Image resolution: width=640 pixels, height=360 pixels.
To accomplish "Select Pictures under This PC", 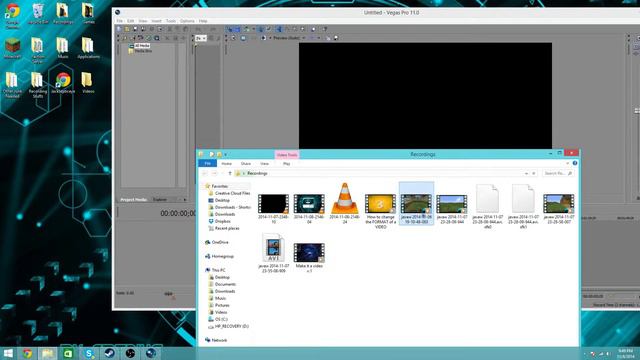I will pos(219,305).
